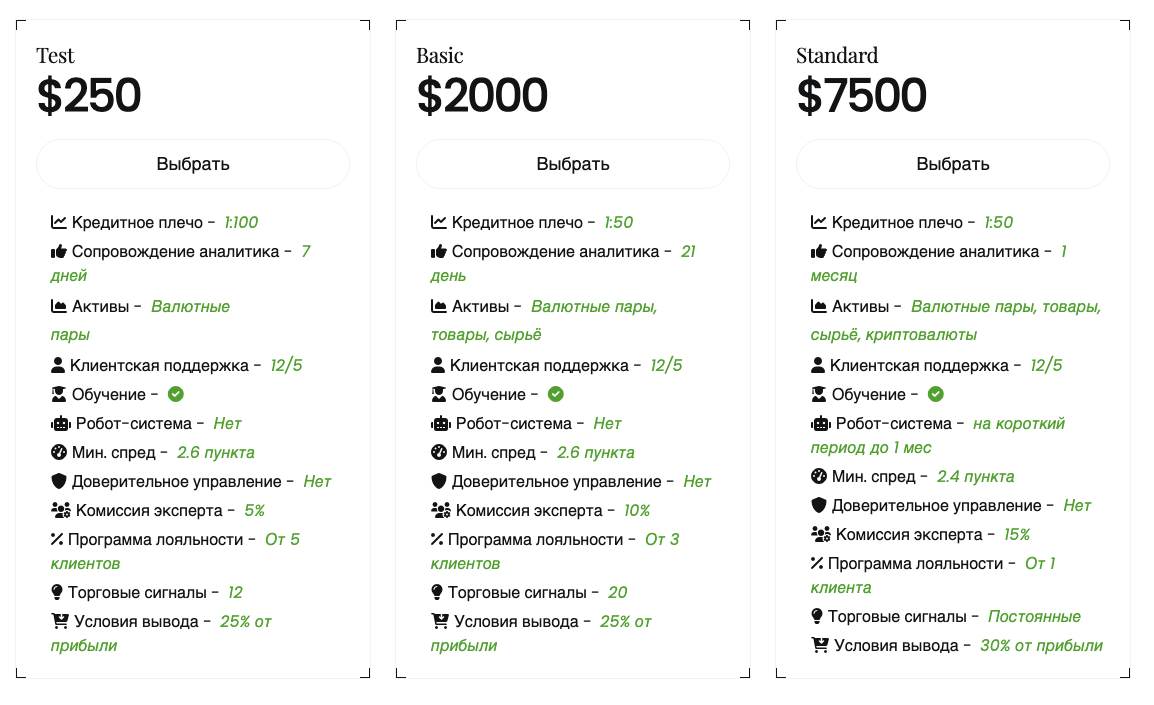Viewport: 1154px width, 705px height.
Task: Click the Активы area-chart icon in Standard
Action: [818, 306]
